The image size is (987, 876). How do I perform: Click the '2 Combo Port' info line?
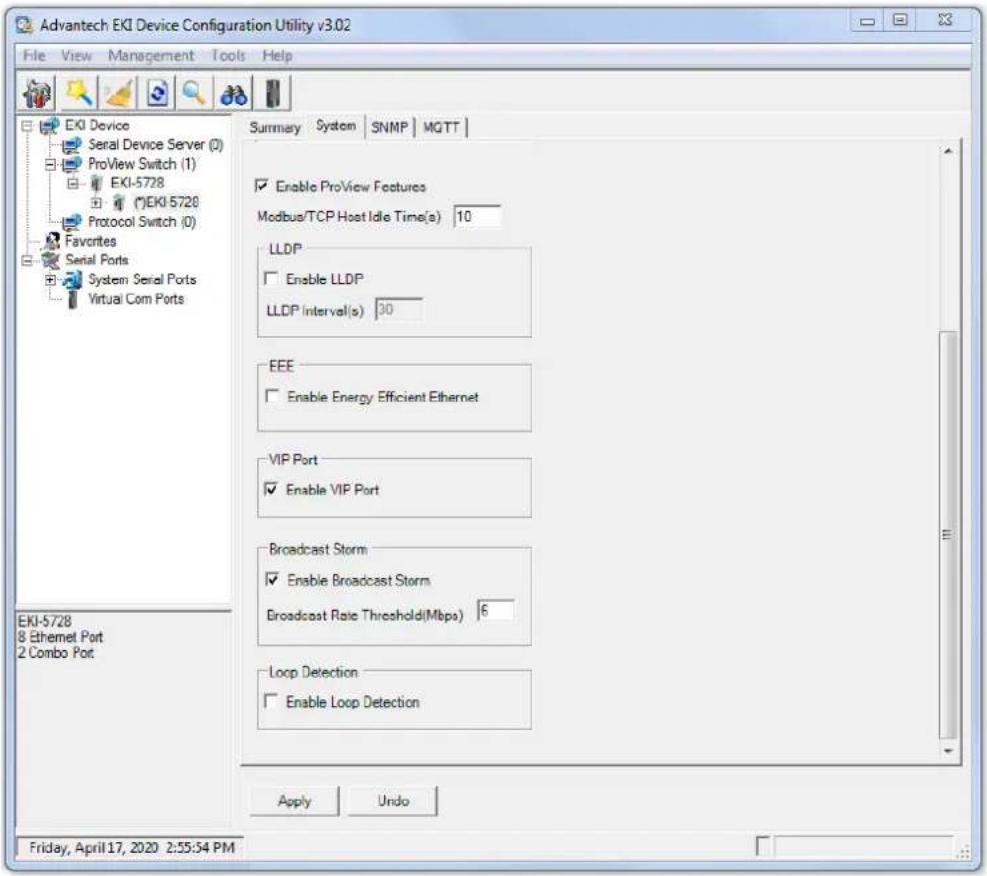point(55,653)
